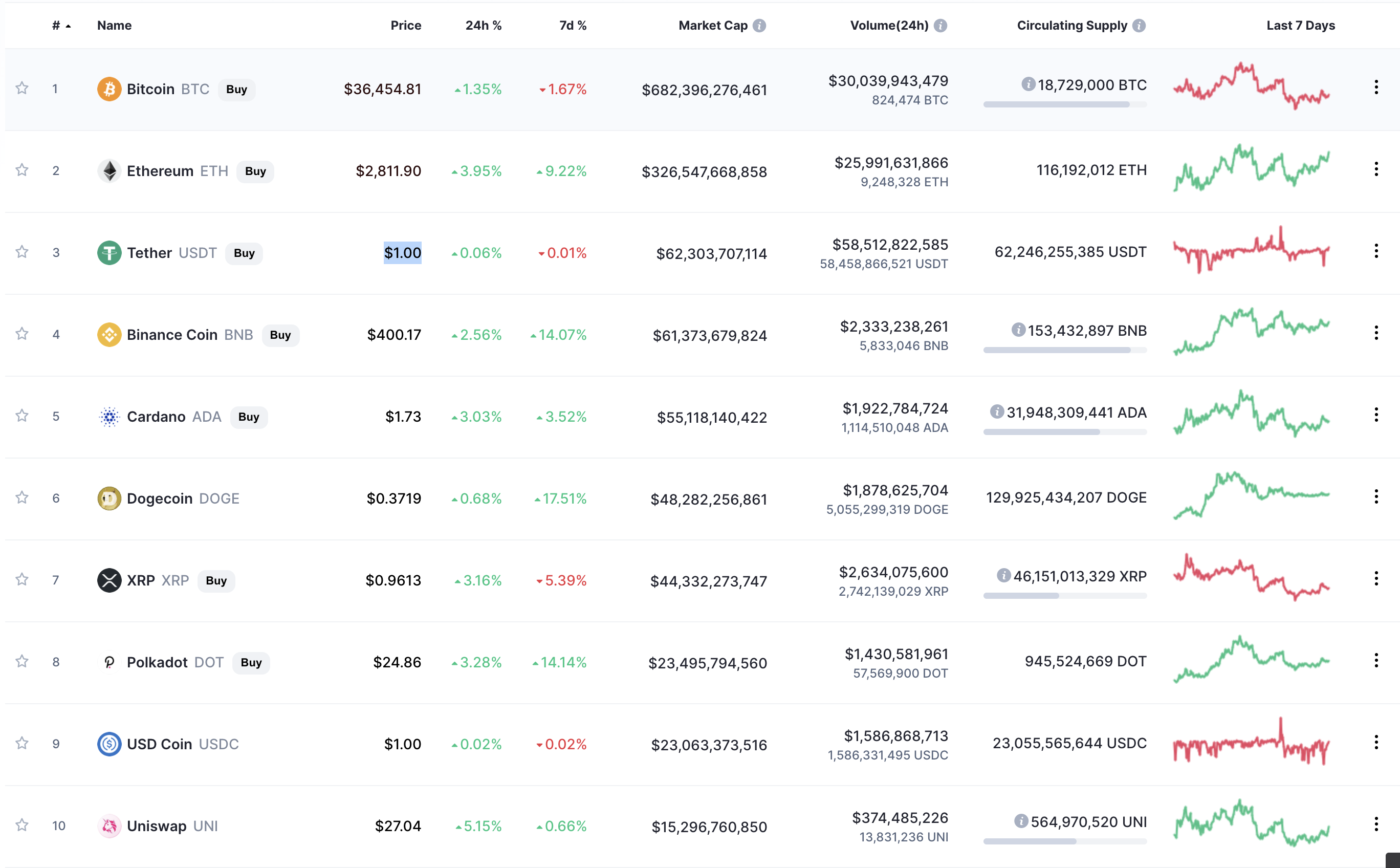1400x868 pixels.
Task: Select the Binance Coin logo icon
Action: (109, 335)
